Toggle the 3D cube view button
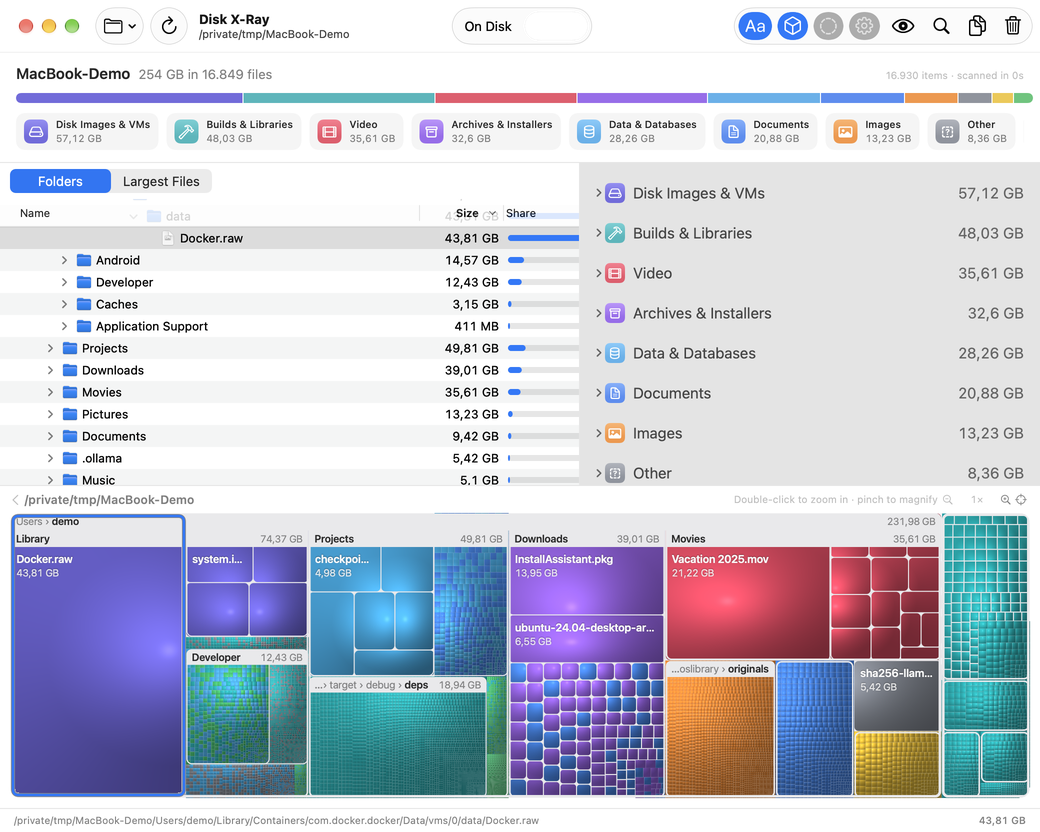This screenshot has height=832, width=1040. point(793,27)
